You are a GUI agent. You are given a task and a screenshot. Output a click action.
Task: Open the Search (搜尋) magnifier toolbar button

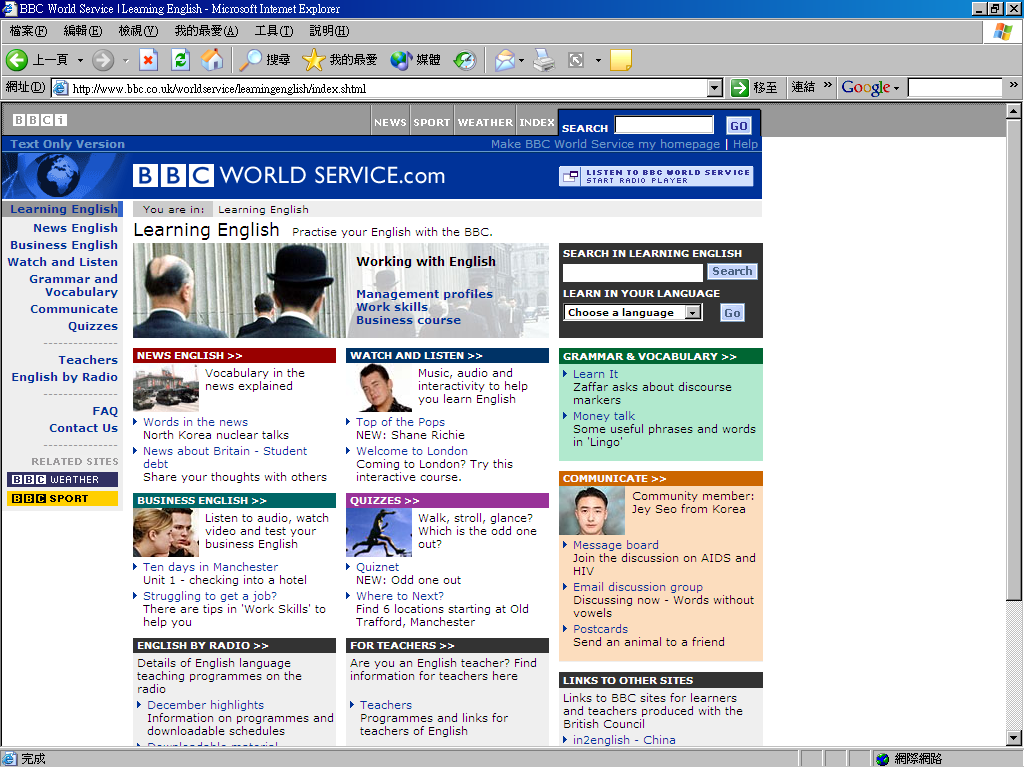[x=264, y=60]
